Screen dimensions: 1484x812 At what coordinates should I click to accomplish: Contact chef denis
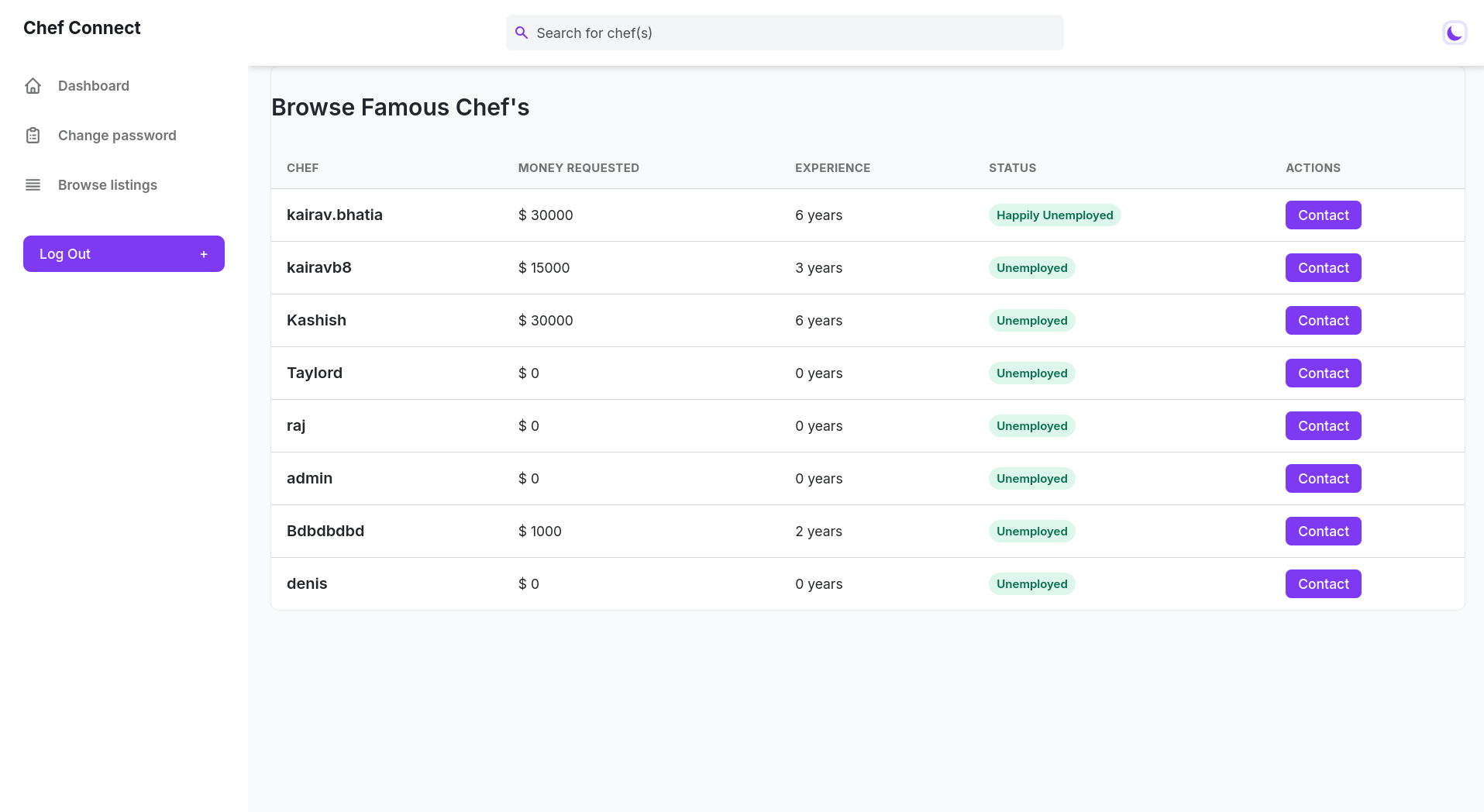click(x=1323, y=584)
